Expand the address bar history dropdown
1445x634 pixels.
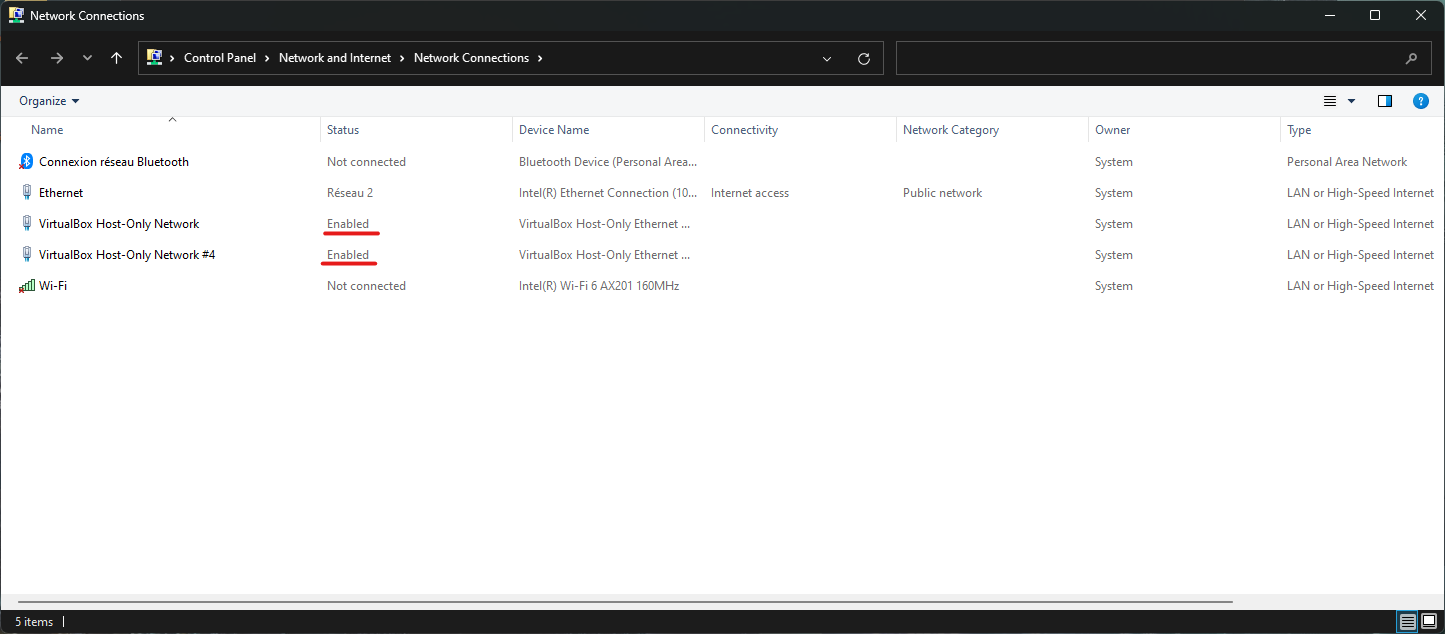coord(827,59)
